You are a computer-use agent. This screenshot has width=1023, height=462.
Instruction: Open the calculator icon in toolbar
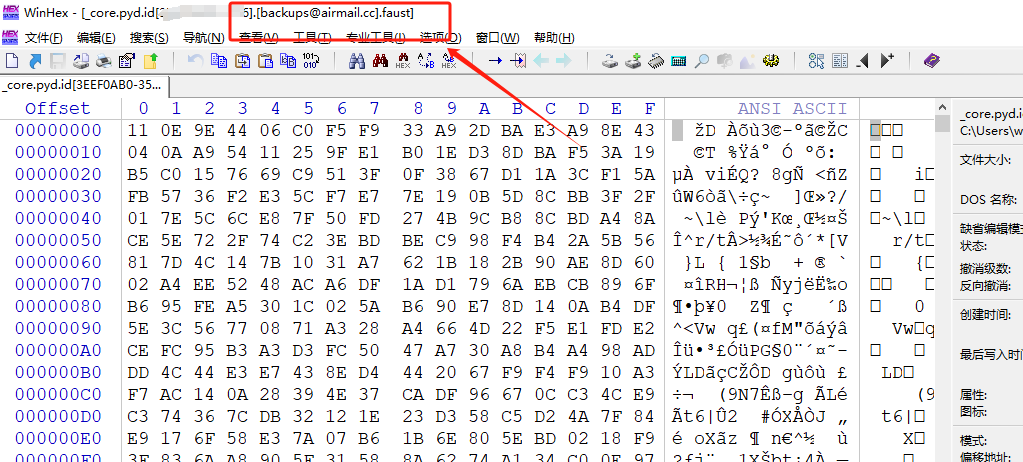coord(679,61)
